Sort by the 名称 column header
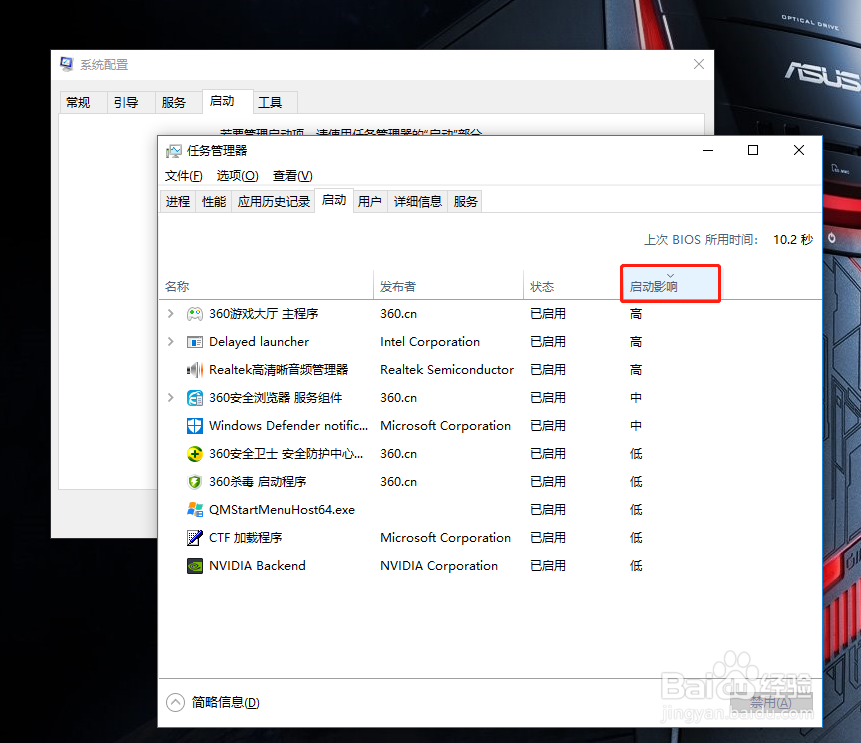The width and height of the screenshot is (861, 743). [x=266, y=286]
